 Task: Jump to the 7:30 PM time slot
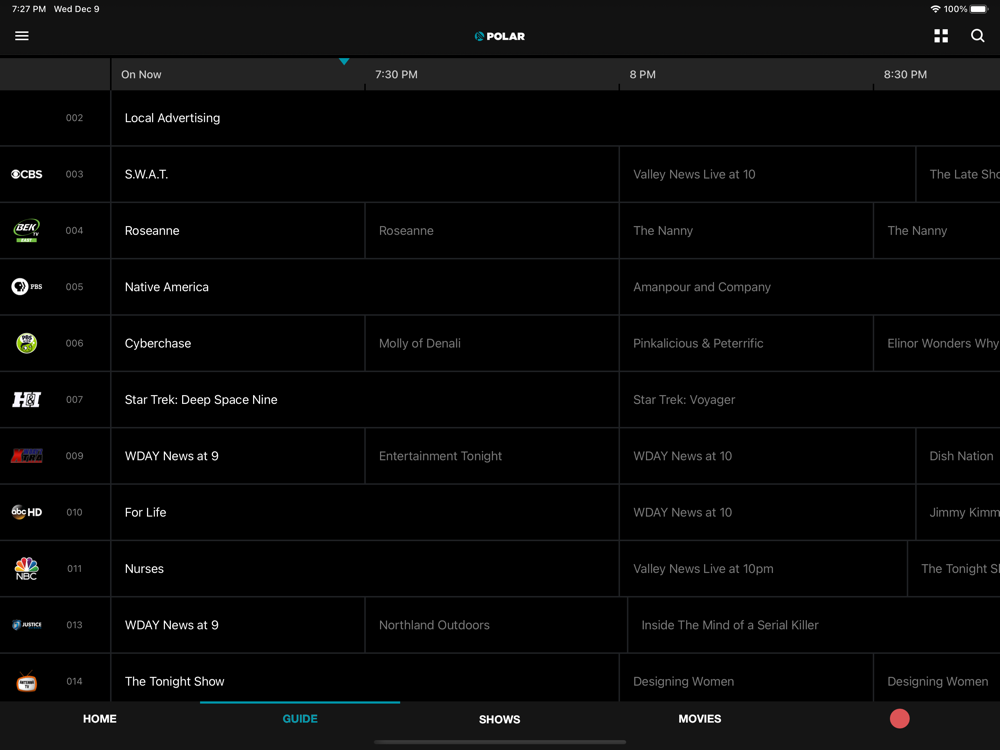pyautogui.click(x=396, y=75)
